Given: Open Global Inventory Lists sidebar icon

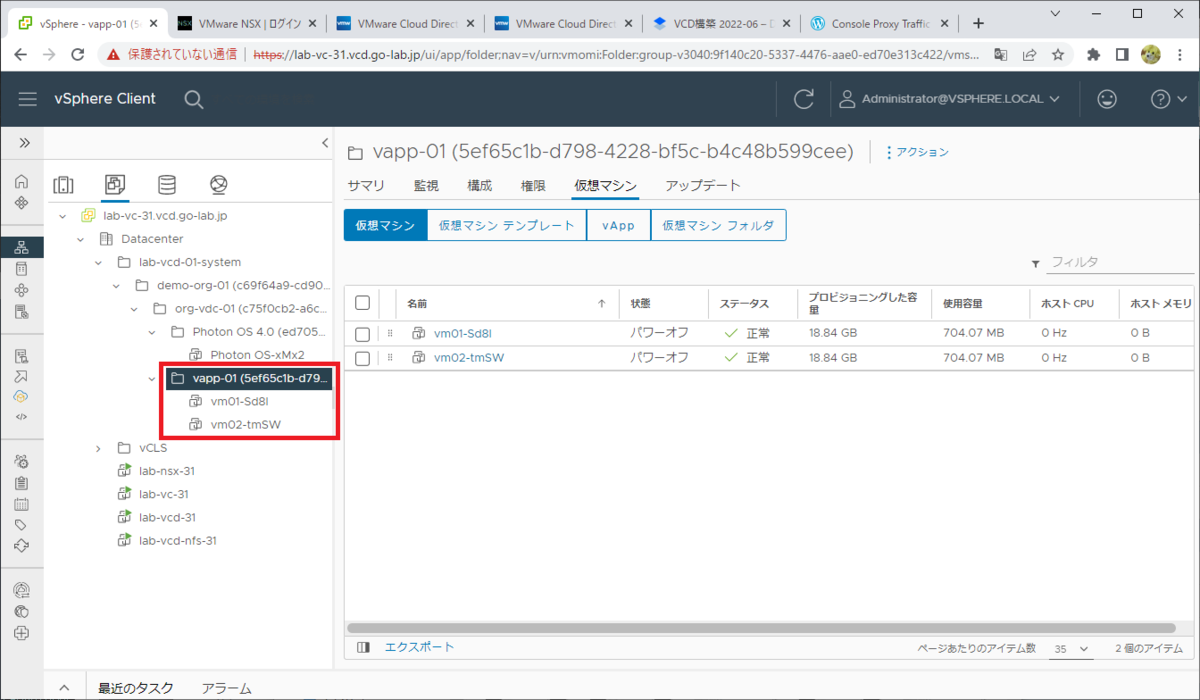Looking at the screenshot, I should point(22,312).
